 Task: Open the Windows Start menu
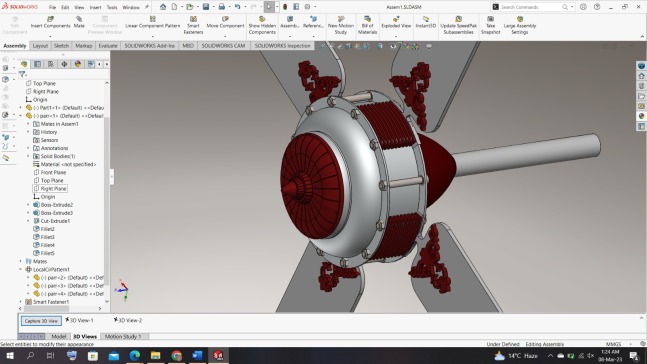click(x=9, y=355)
